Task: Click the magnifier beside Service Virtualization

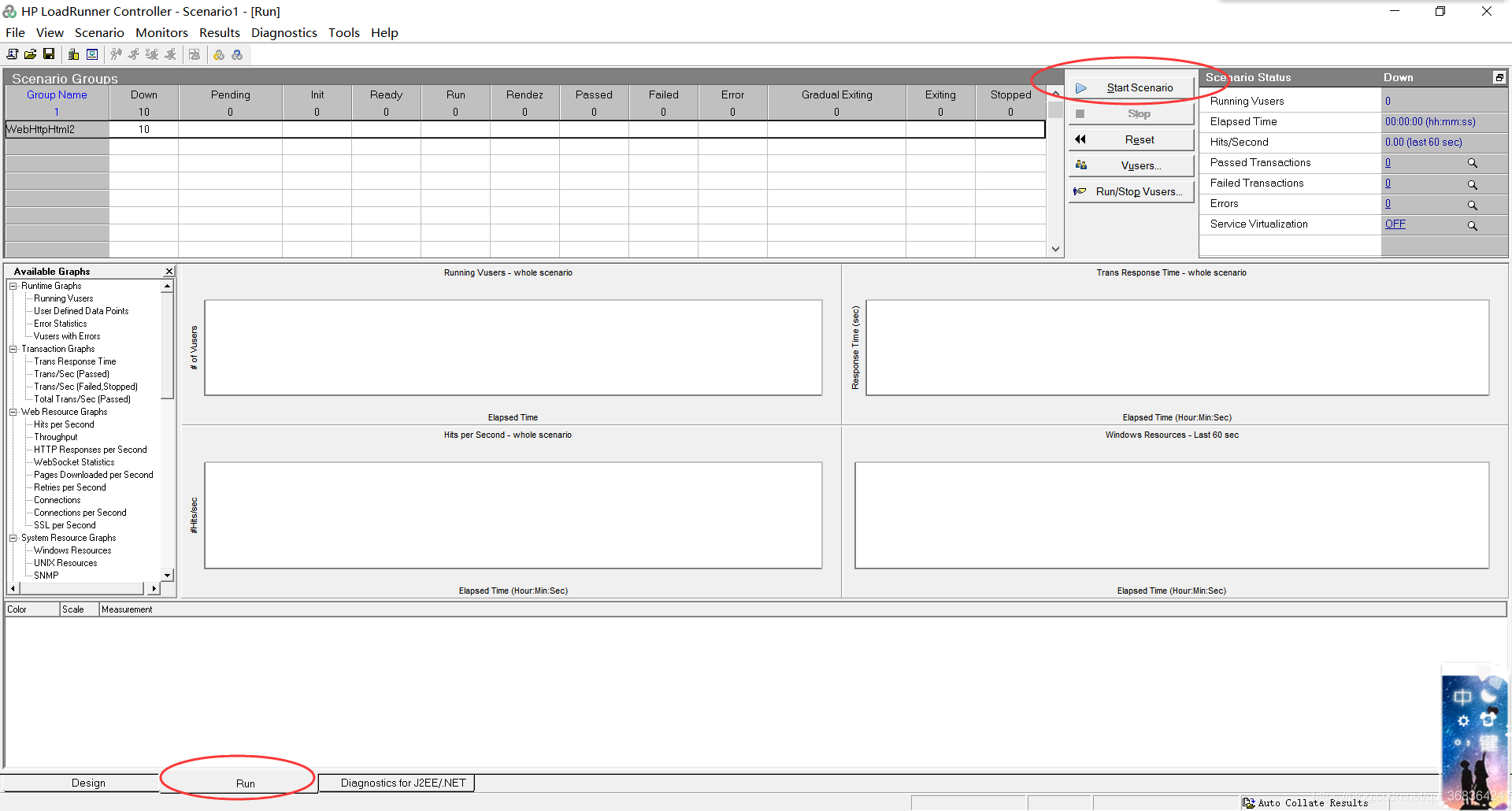Action: [x=1472, y=225]
